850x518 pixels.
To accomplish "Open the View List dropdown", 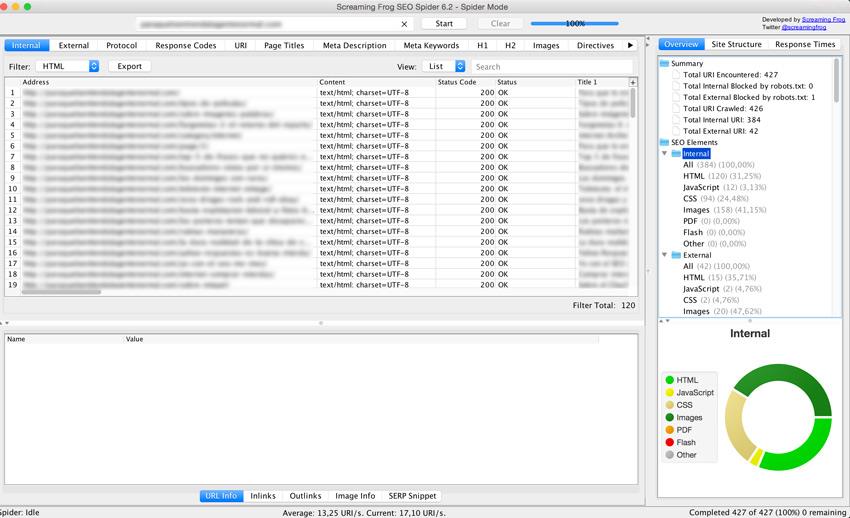I will pyautogui.click(x=444, y=66).
